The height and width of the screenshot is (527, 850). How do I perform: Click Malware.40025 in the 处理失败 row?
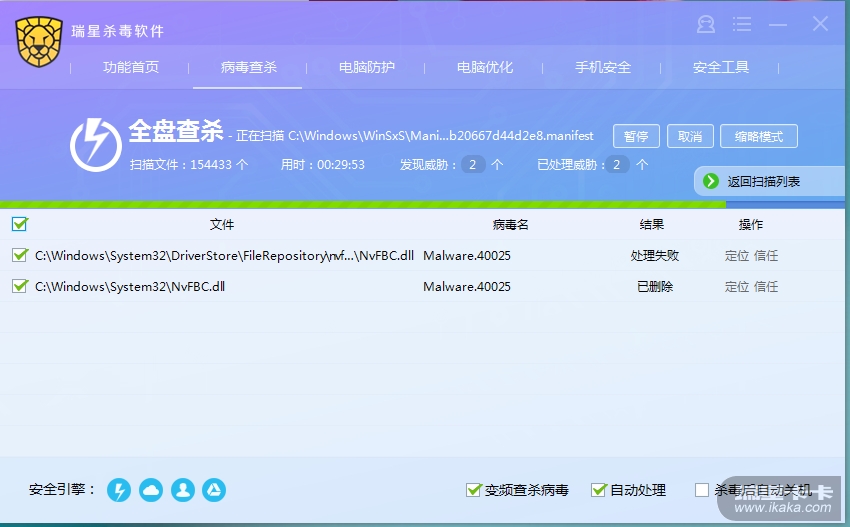(x=467, y=255)
